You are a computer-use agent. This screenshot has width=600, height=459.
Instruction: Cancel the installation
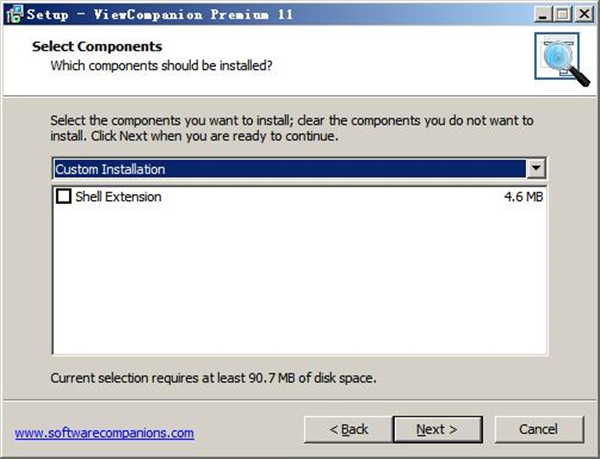click(x=538, y=429)
